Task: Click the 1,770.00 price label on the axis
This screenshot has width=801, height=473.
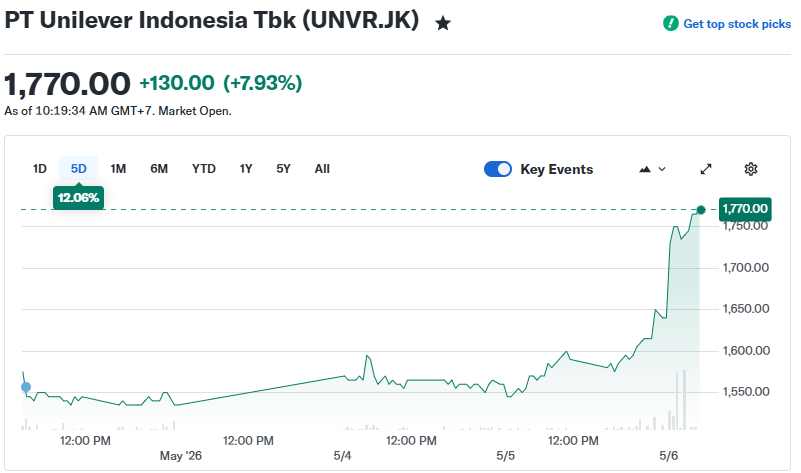Action: 745,209
